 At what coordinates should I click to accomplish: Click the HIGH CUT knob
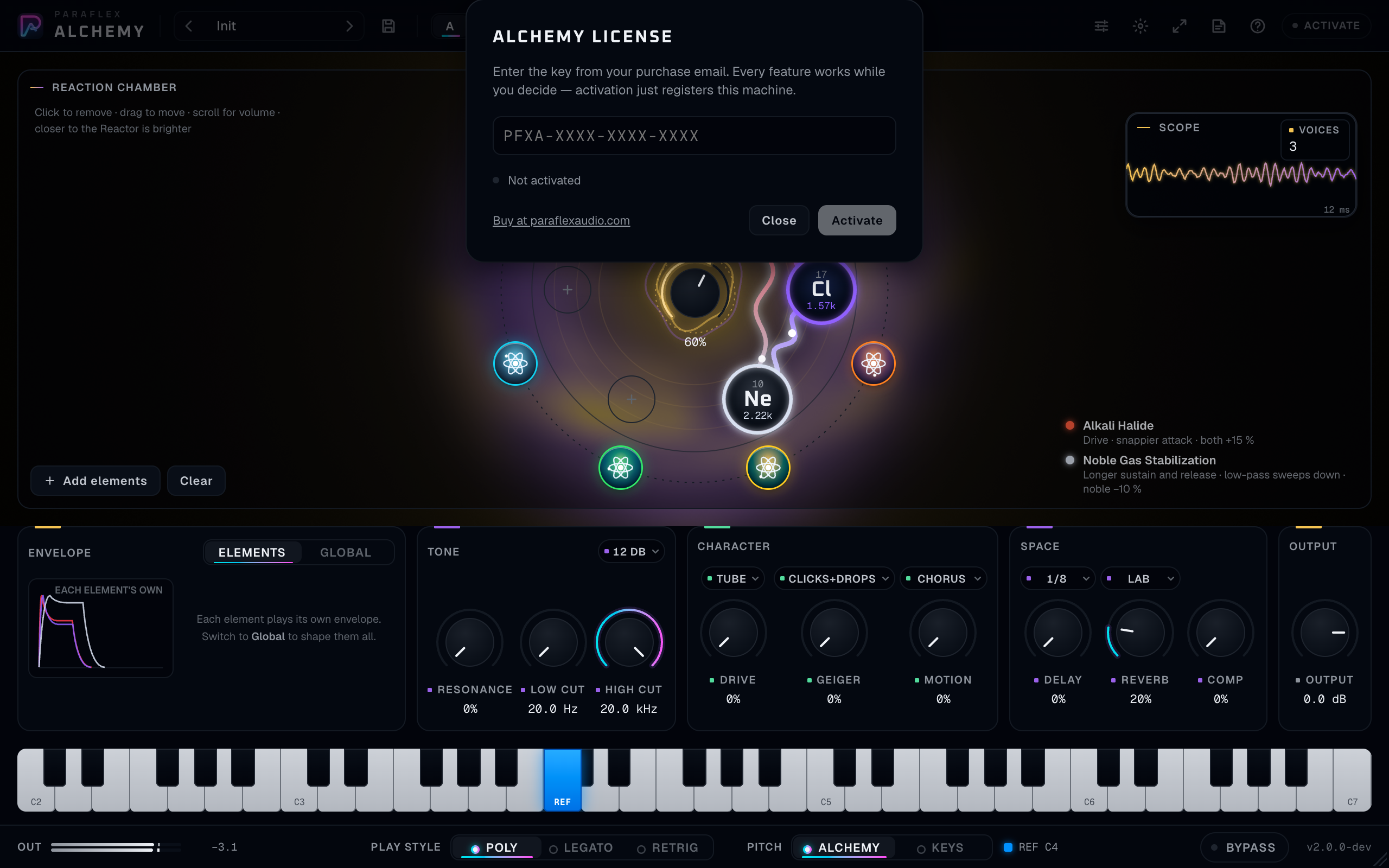coord(629,642)
